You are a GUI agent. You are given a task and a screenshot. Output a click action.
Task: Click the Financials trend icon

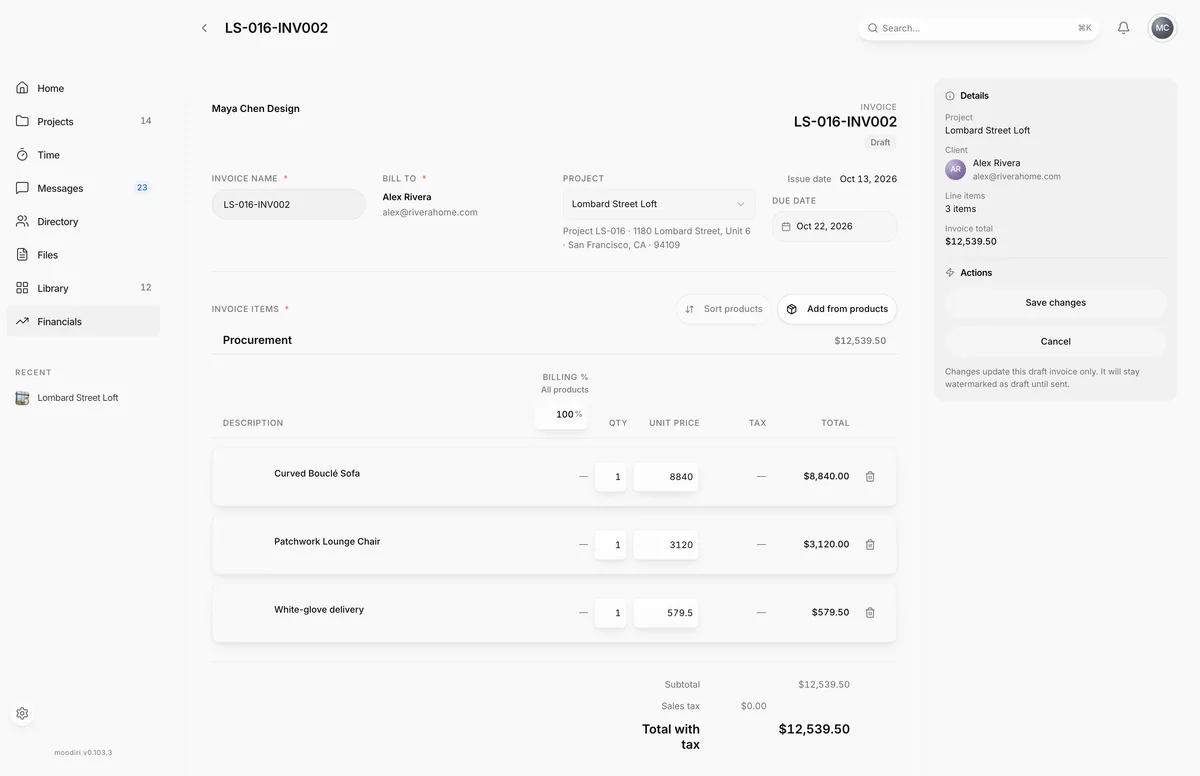(x=22, y=321)
